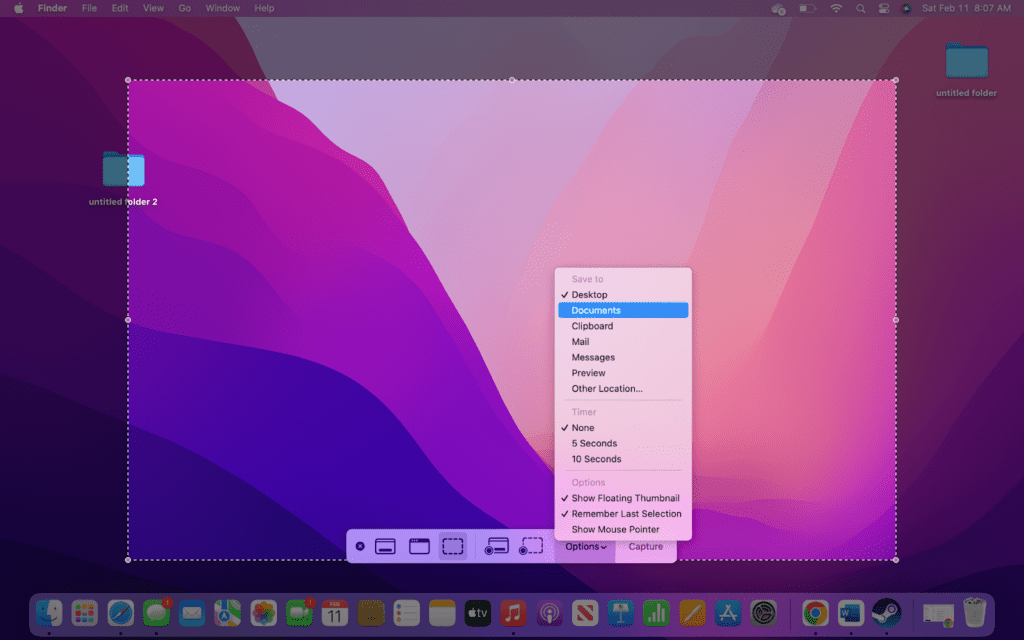Dismiss the screenshot toolbar via the X icon
The width and height of the screenshot is (1024, 640).
click(360, 546)
